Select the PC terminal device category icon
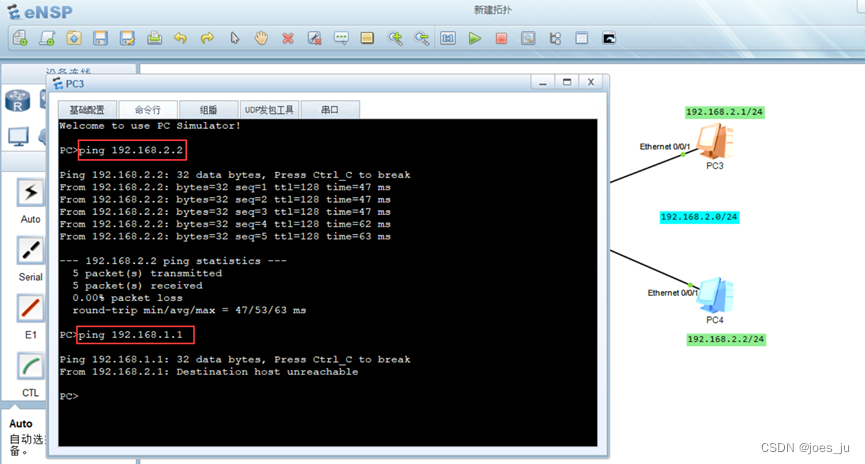Viewport: 865px width, 464px height. [x=18, y=137]
